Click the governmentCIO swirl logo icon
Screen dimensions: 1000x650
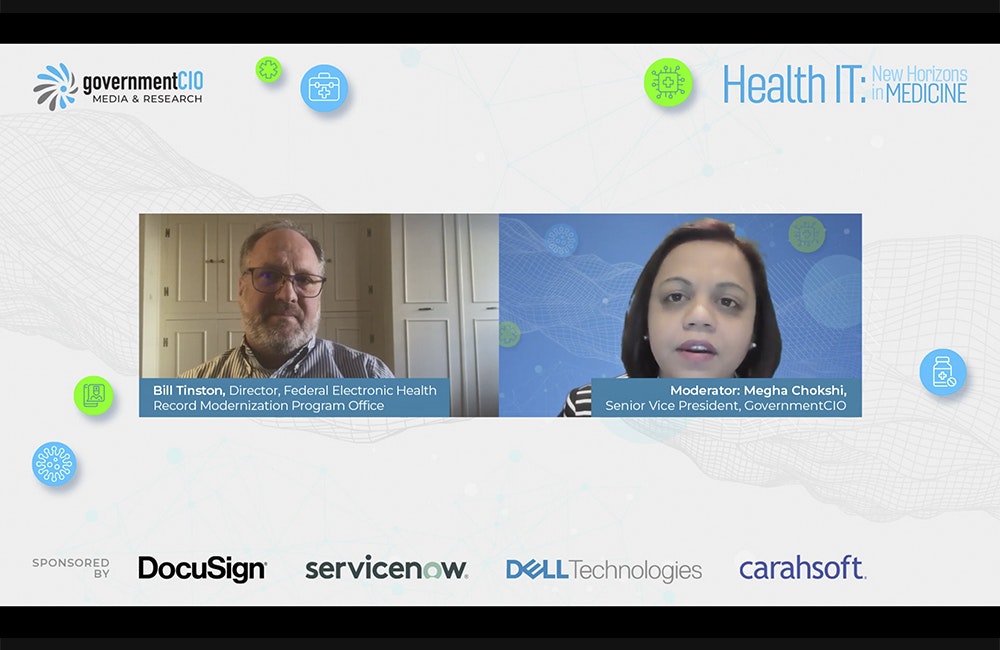[x=55, y=85]
